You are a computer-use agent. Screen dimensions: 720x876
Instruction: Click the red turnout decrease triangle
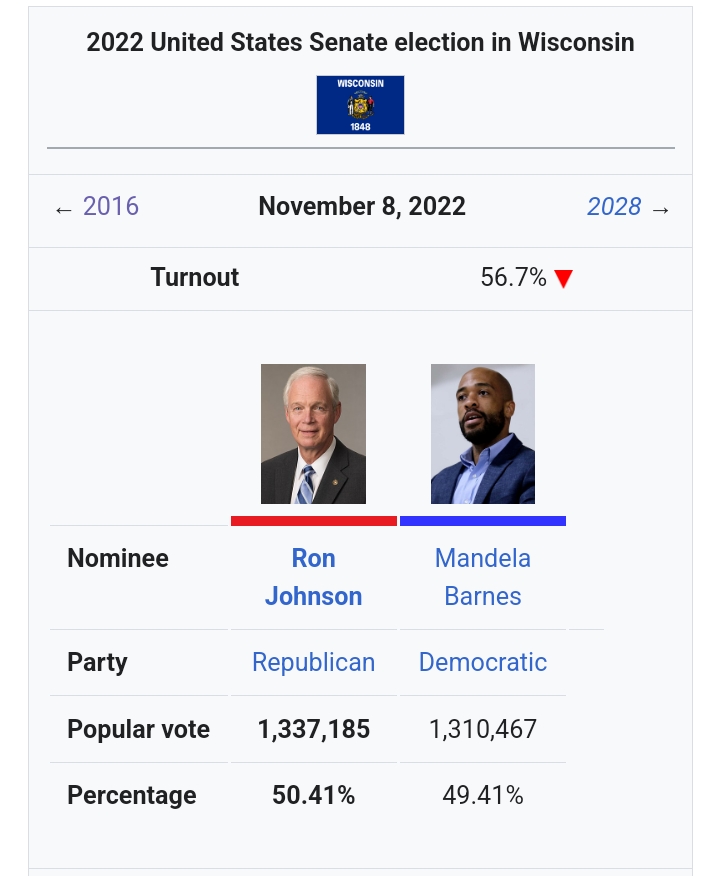[564, 279]
